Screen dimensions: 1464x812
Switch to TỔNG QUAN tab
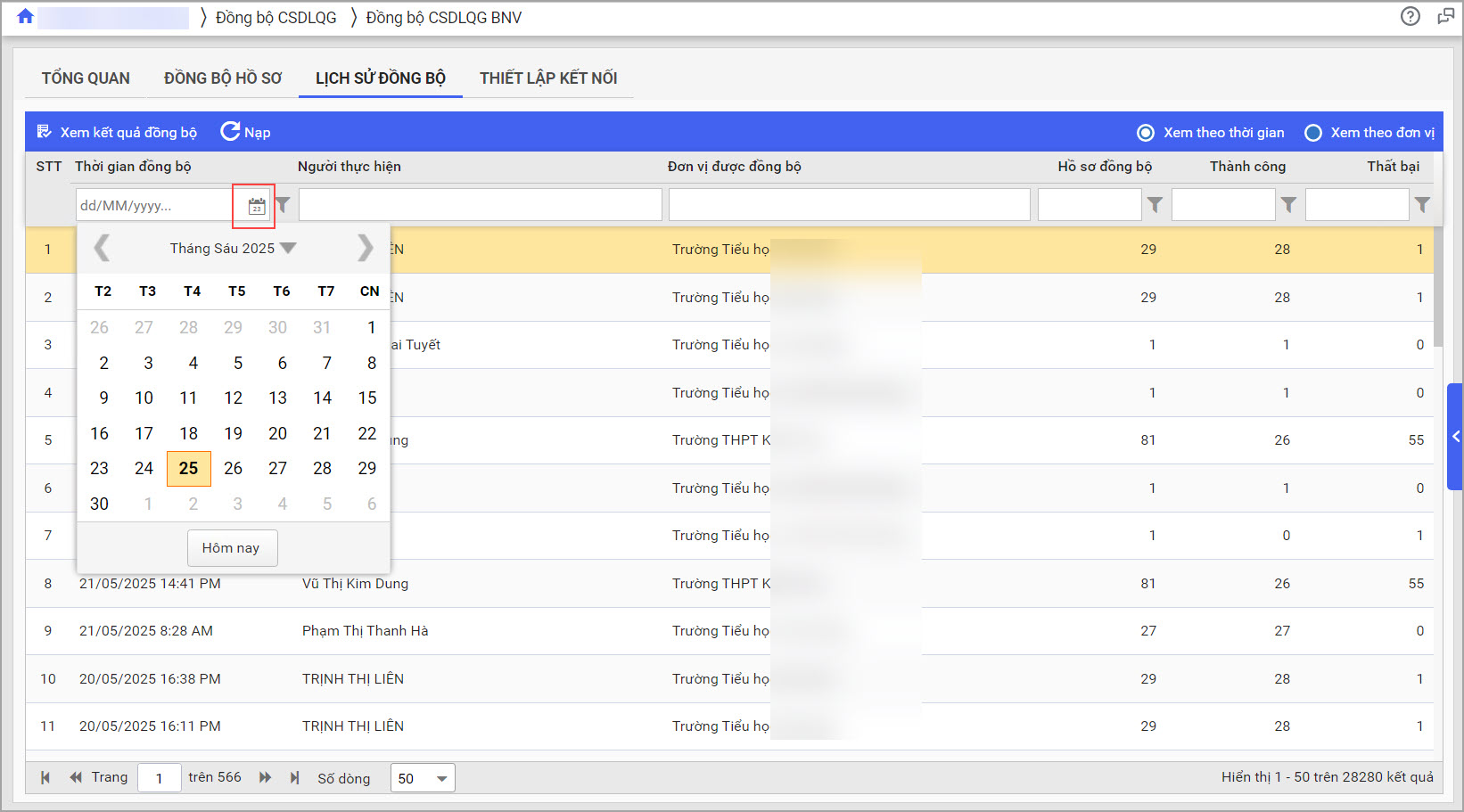tap(86, 78)
